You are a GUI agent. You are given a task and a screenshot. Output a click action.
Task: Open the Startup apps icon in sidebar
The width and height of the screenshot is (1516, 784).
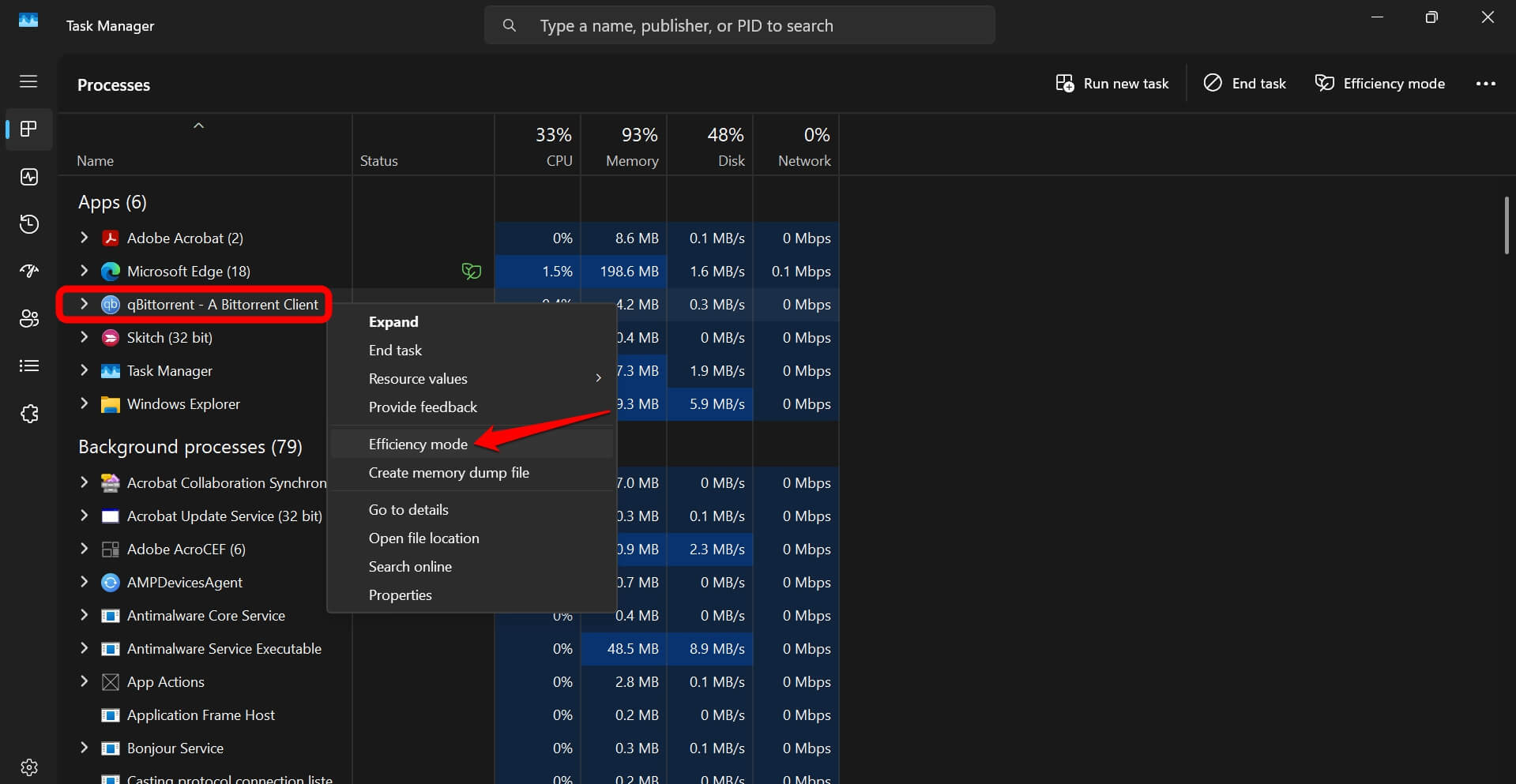point(29,272)
